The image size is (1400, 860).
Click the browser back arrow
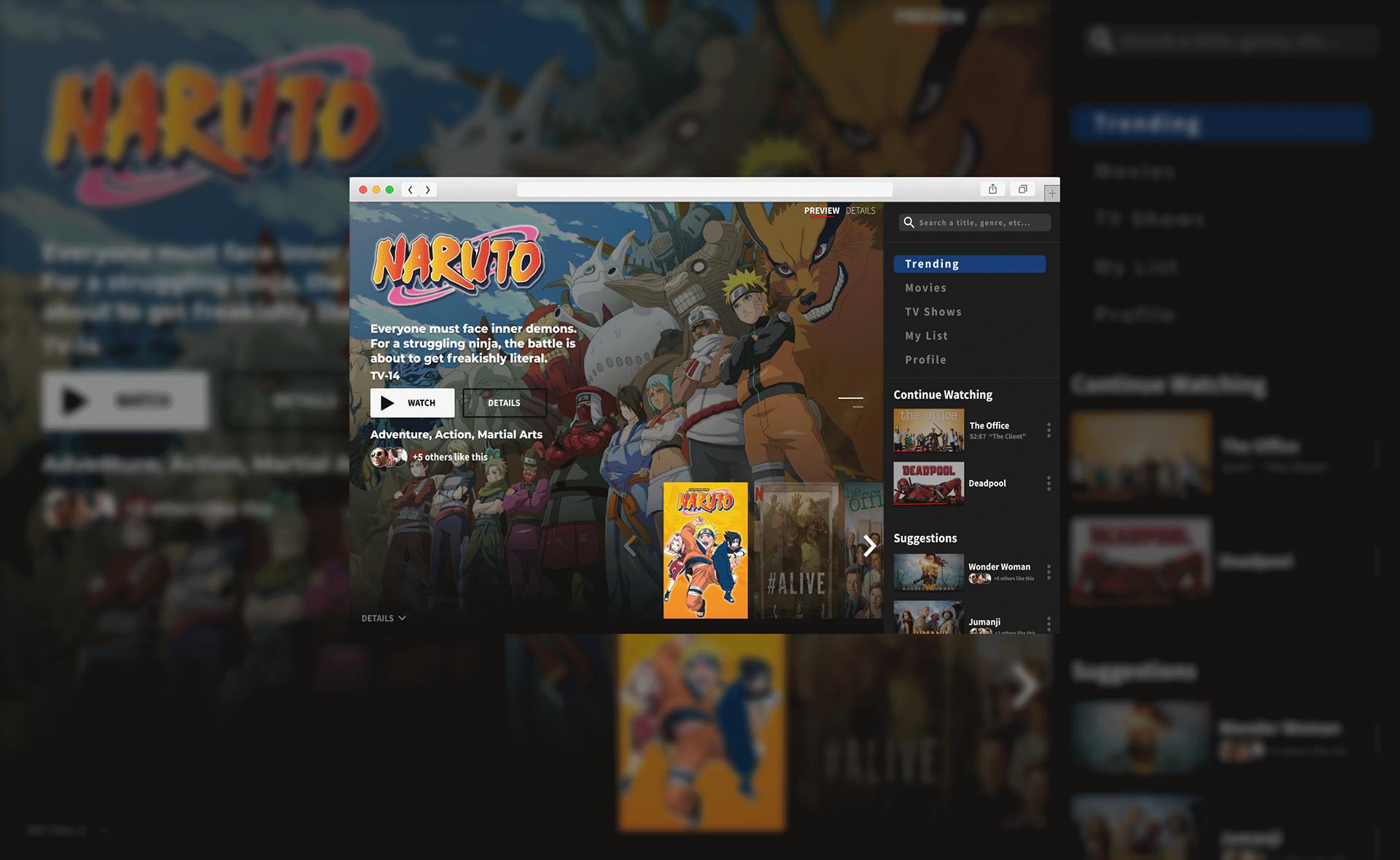click(411, 190)
